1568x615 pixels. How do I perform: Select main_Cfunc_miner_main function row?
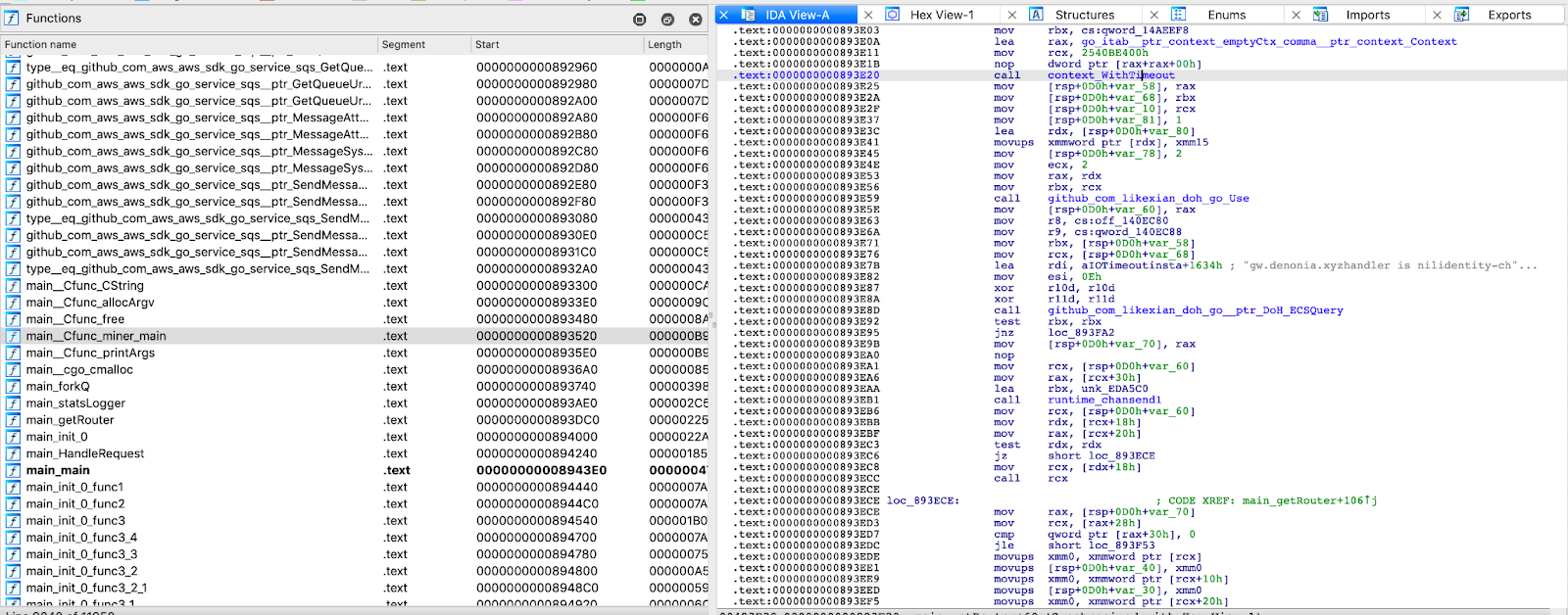pyautogui.click(x=96, y=336)
